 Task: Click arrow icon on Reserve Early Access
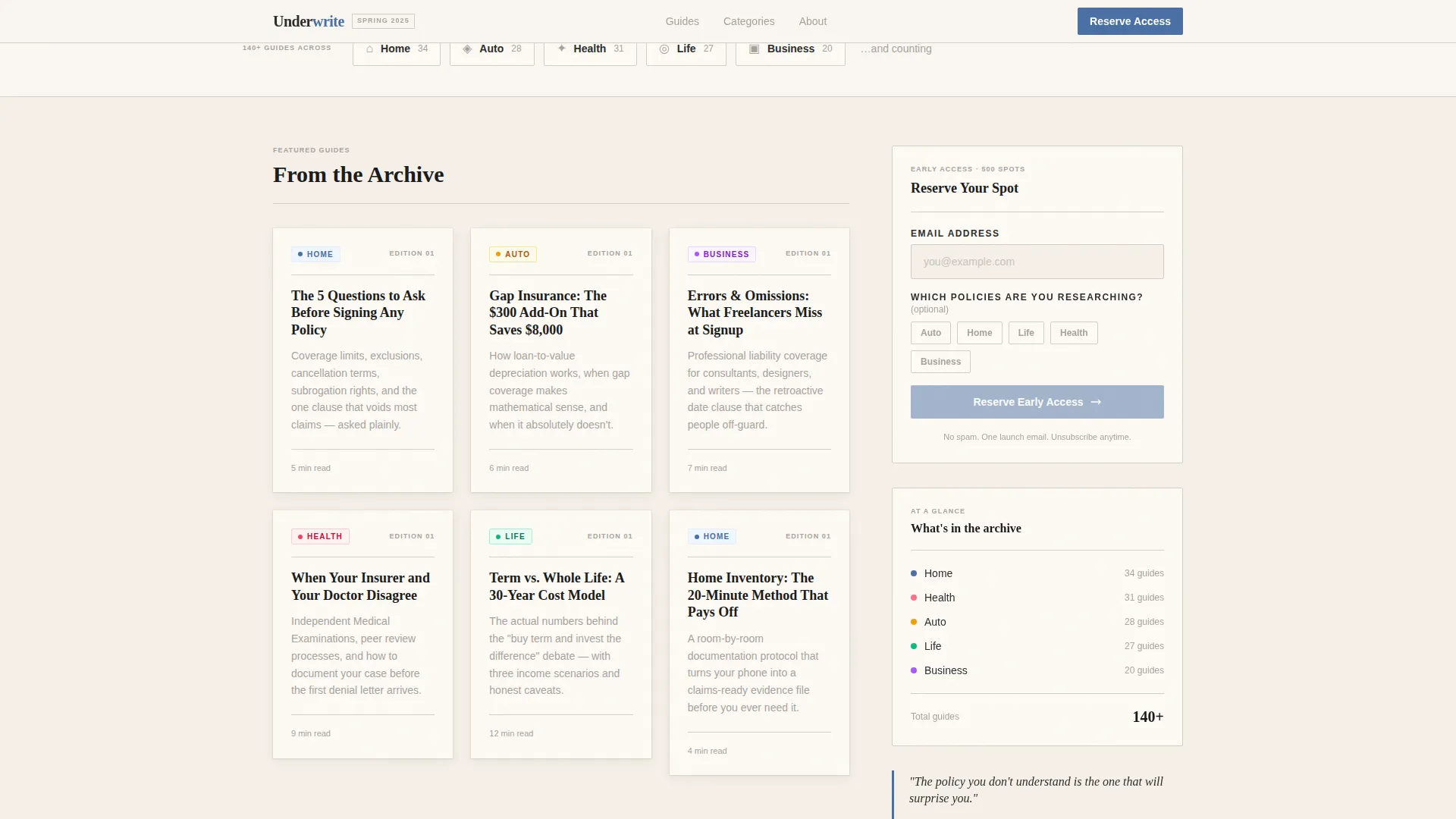pos(1096,402)
